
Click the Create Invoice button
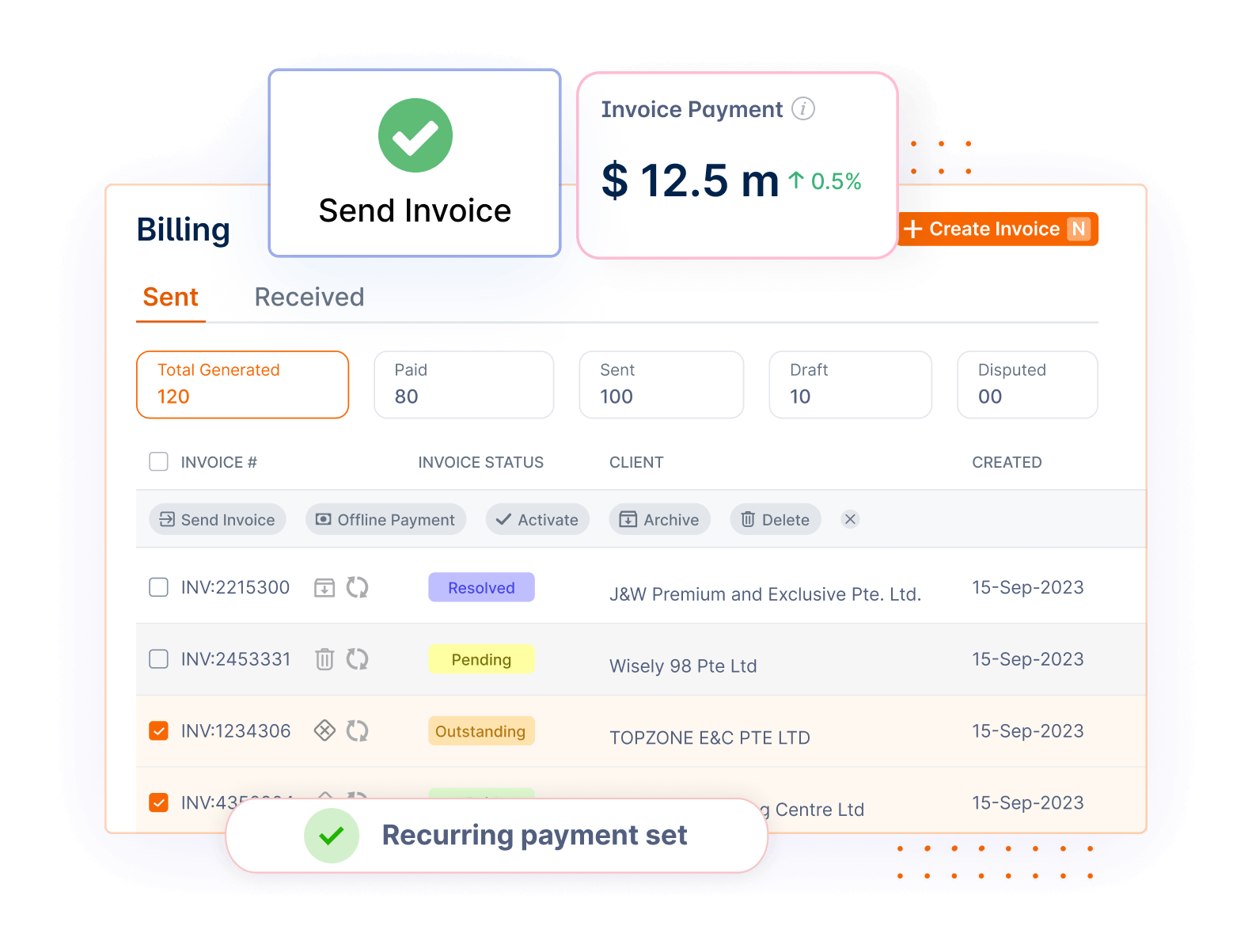pos(998,229)
